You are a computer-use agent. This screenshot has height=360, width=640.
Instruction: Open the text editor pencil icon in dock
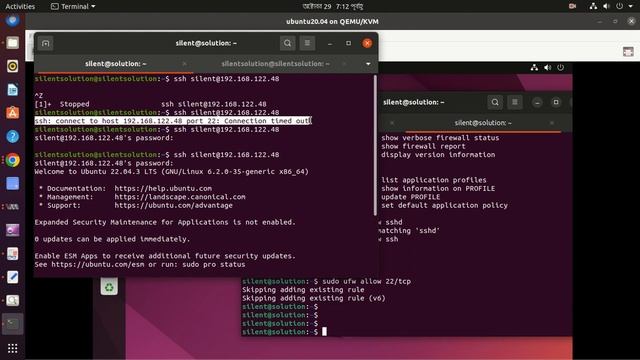point(12,277)
